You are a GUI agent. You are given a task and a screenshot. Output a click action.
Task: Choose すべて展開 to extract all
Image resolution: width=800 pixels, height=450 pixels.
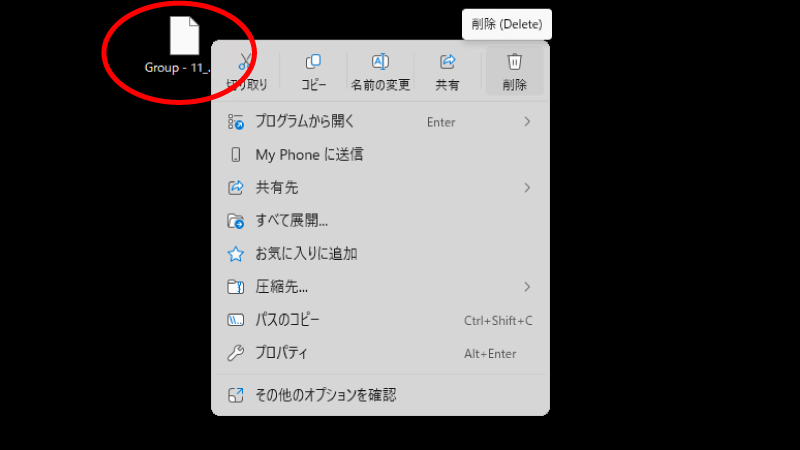(x=292, y=221)
